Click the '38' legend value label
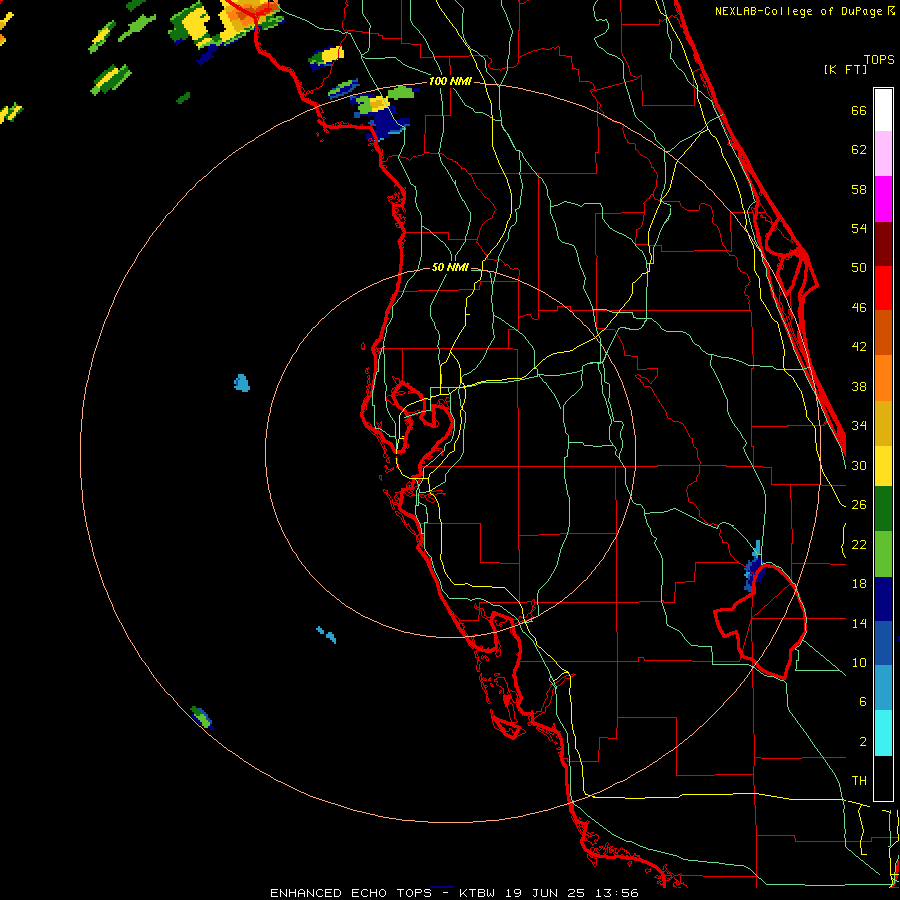Screen dimensions: 900x900 (x=859, y=386)
